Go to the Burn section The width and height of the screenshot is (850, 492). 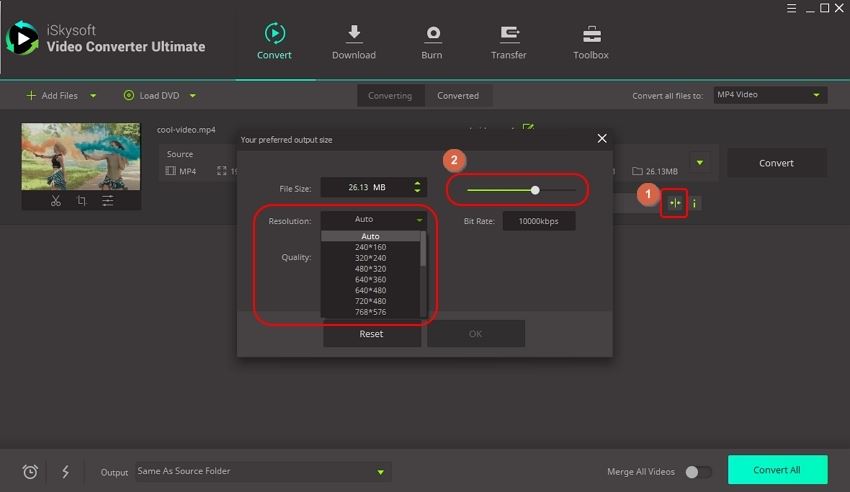point(432,42)
